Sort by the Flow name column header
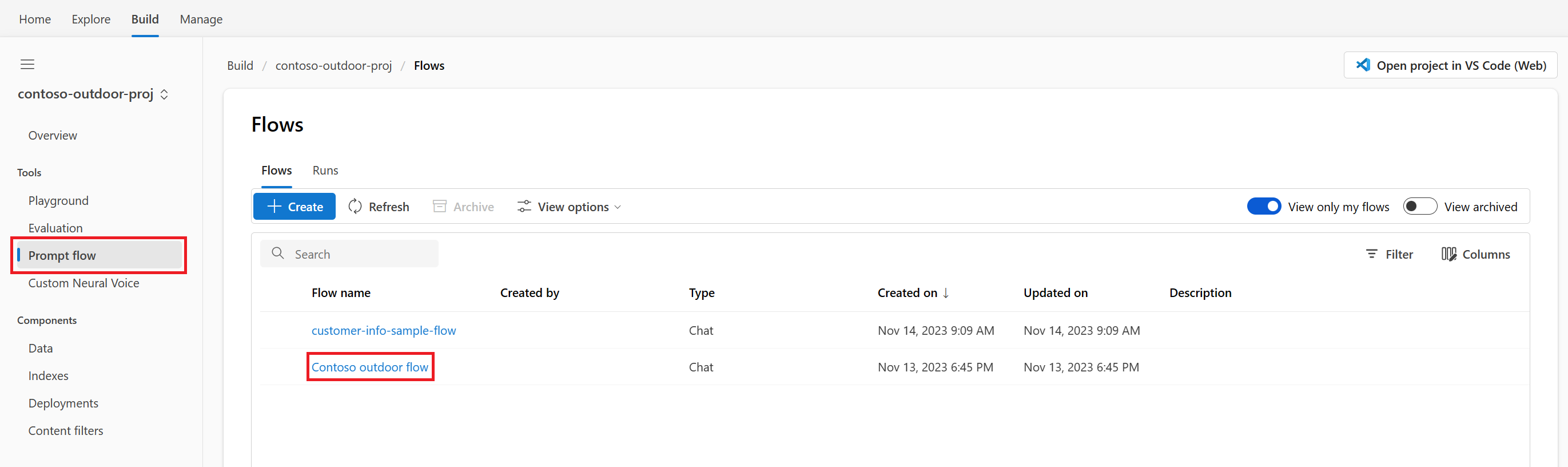This screenshot has height=467, width=1568. [x=341, y=293]
